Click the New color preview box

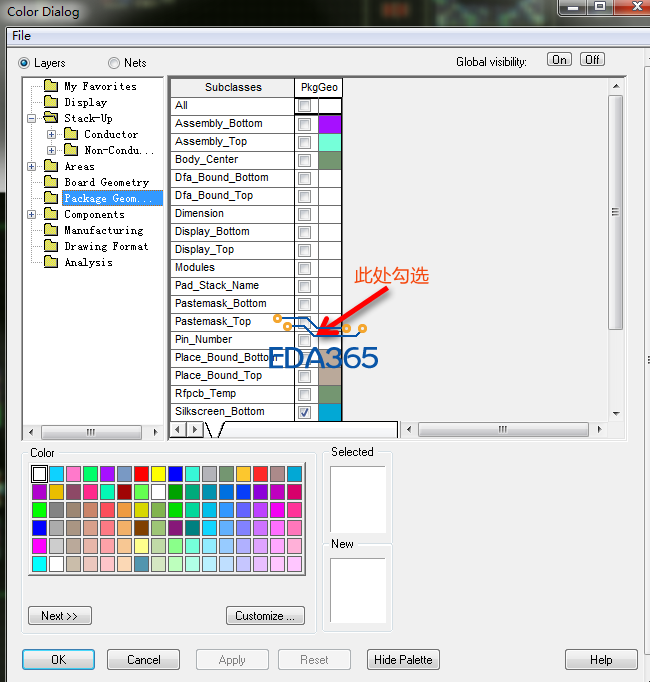358,591
